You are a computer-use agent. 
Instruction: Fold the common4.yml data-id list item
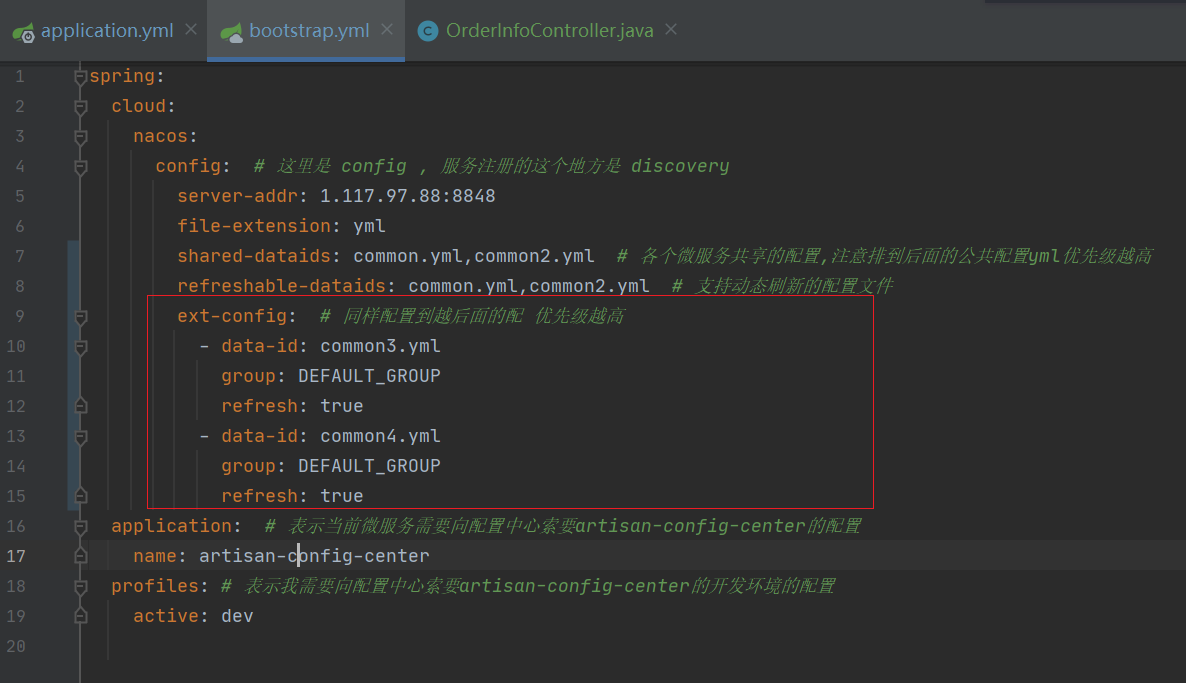80,437
